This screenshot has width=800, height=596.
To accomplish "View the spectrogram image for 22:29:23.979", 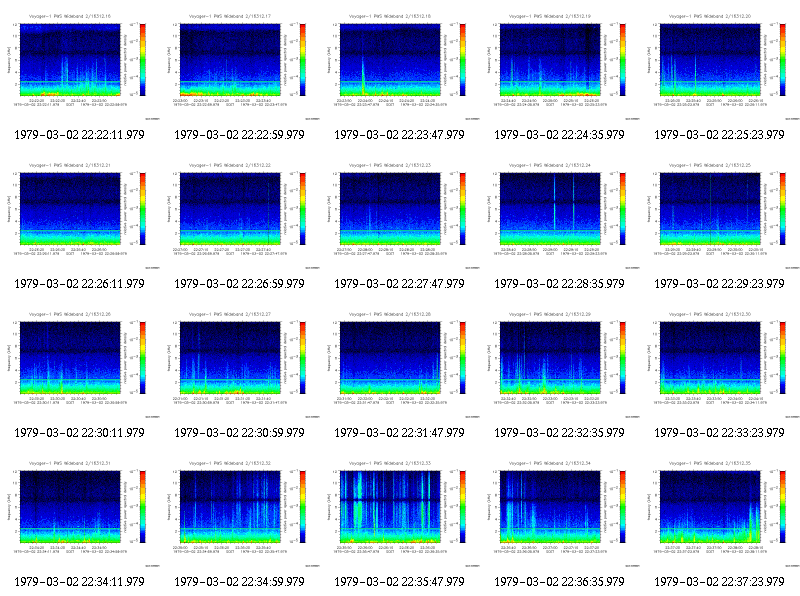I will [x=720, y=215].
